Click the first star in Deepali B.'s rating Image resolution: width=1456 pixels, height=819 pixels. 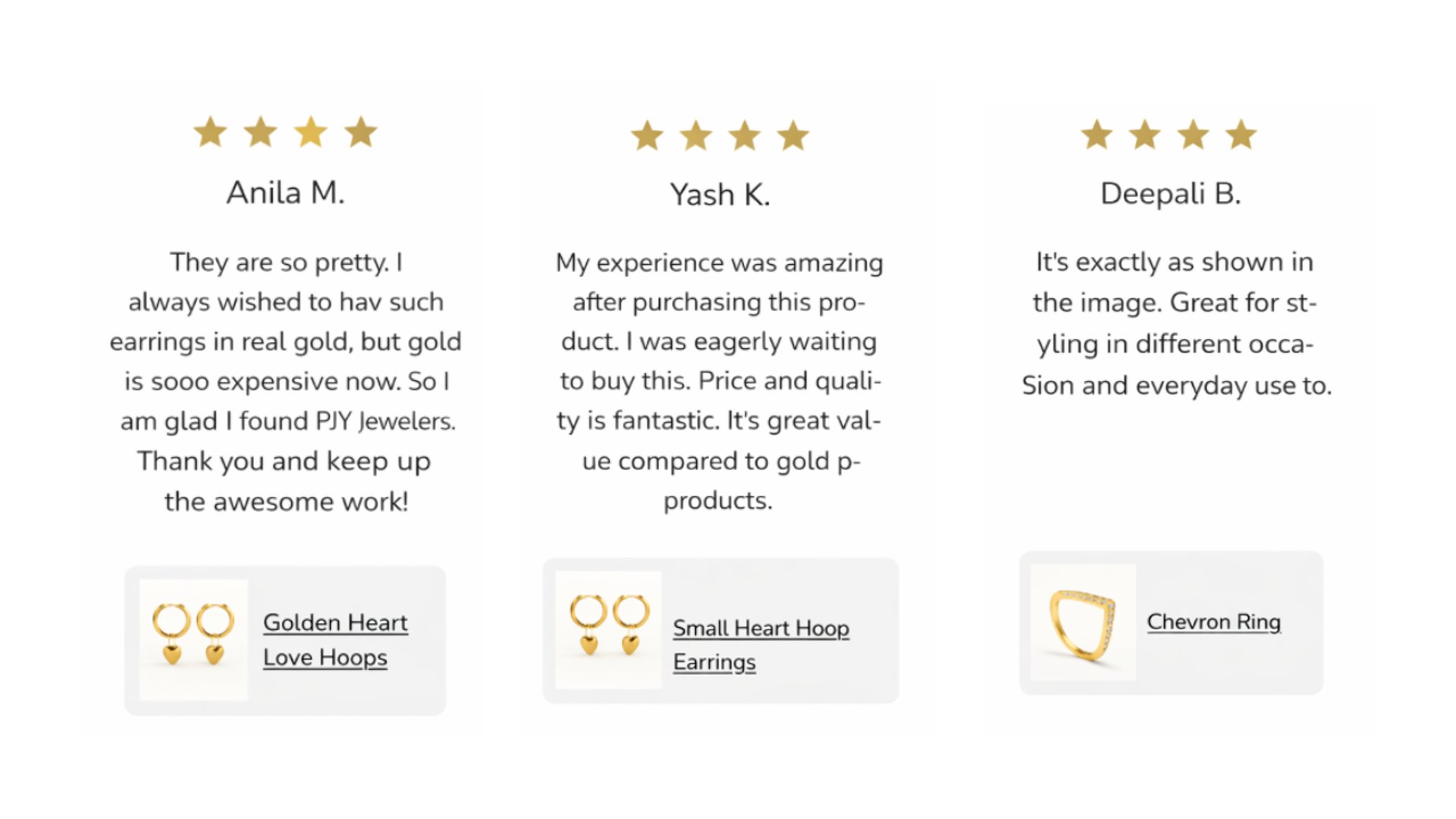pos(1097,136)
